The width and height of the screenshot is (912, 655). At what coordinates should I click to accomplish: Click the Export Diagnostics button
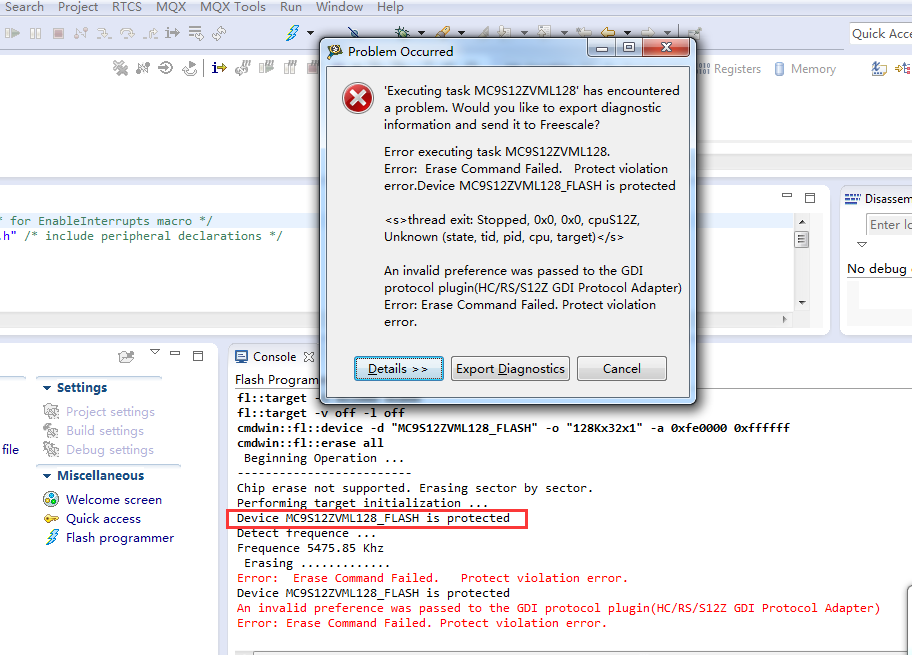(x=510, y=369)
